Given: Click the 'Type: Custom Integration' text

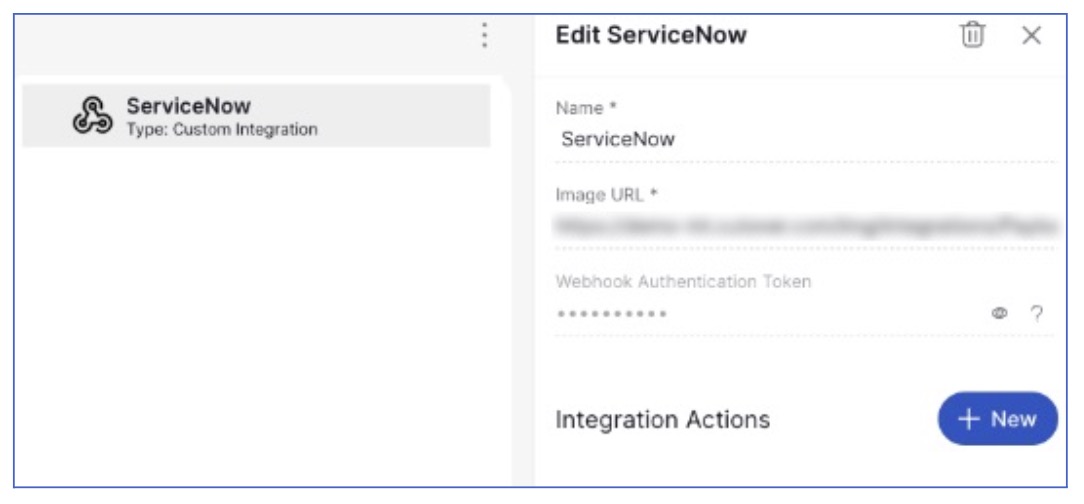Looking at the screenshot, I should click(222, 129).
